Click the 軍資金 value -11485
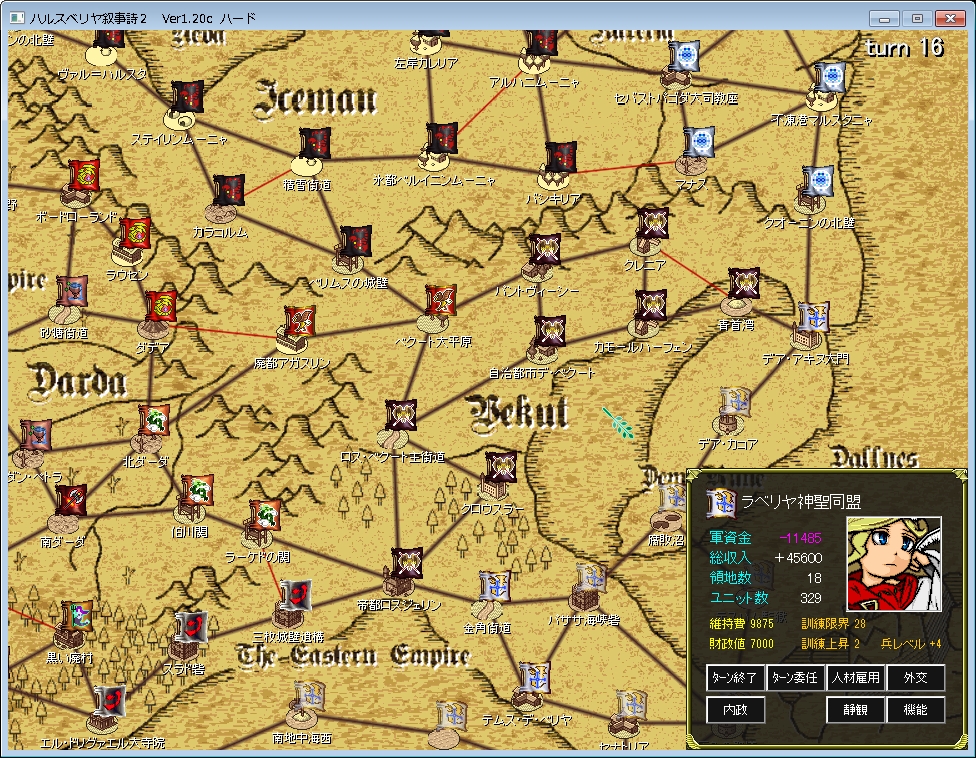Image resolution: width=976 pixels, height=758 pixels. click(800, 538)
